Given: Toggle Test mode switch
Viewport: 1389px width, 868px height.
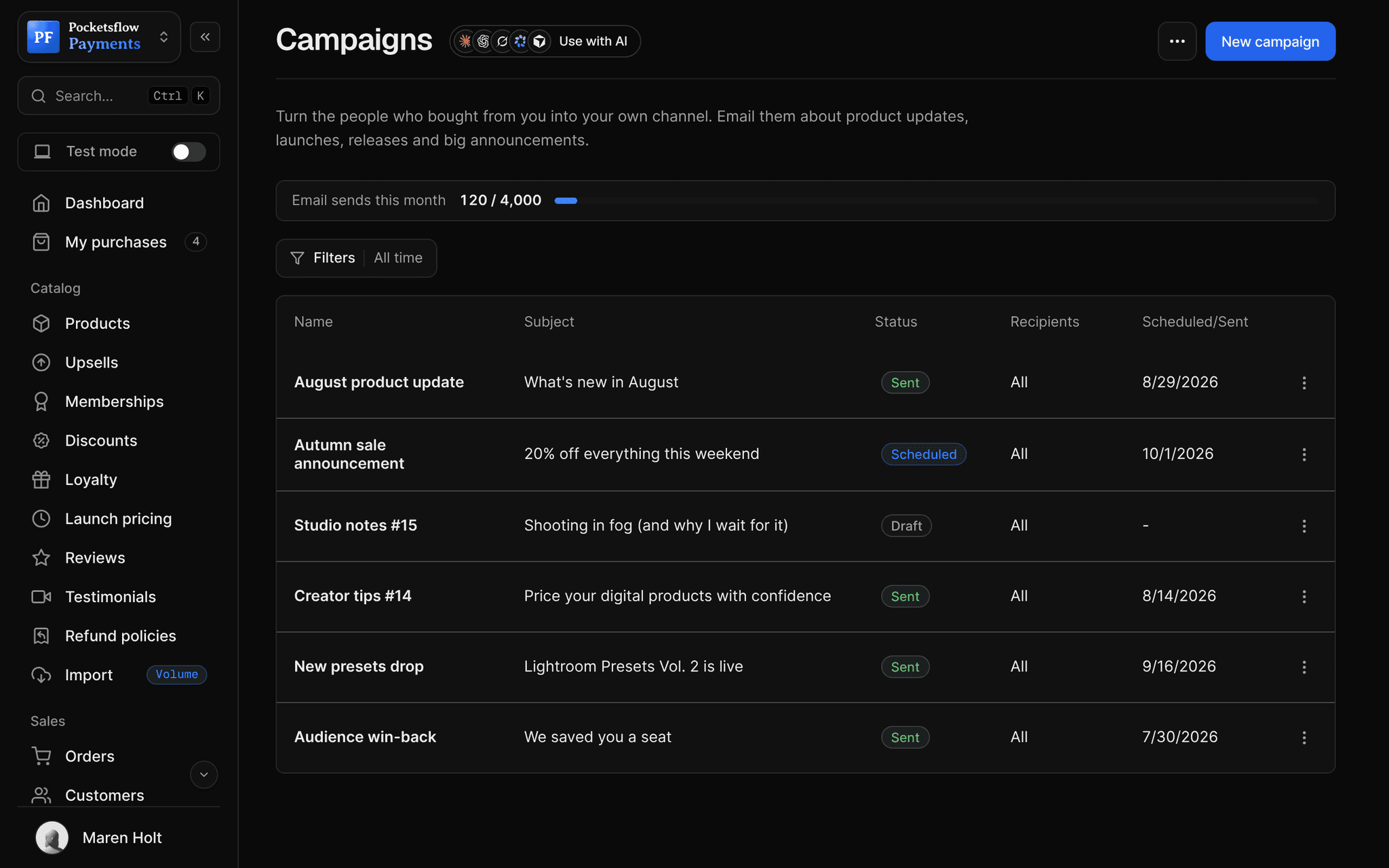Looking at the screenshot, I should [x=189, y=152].
